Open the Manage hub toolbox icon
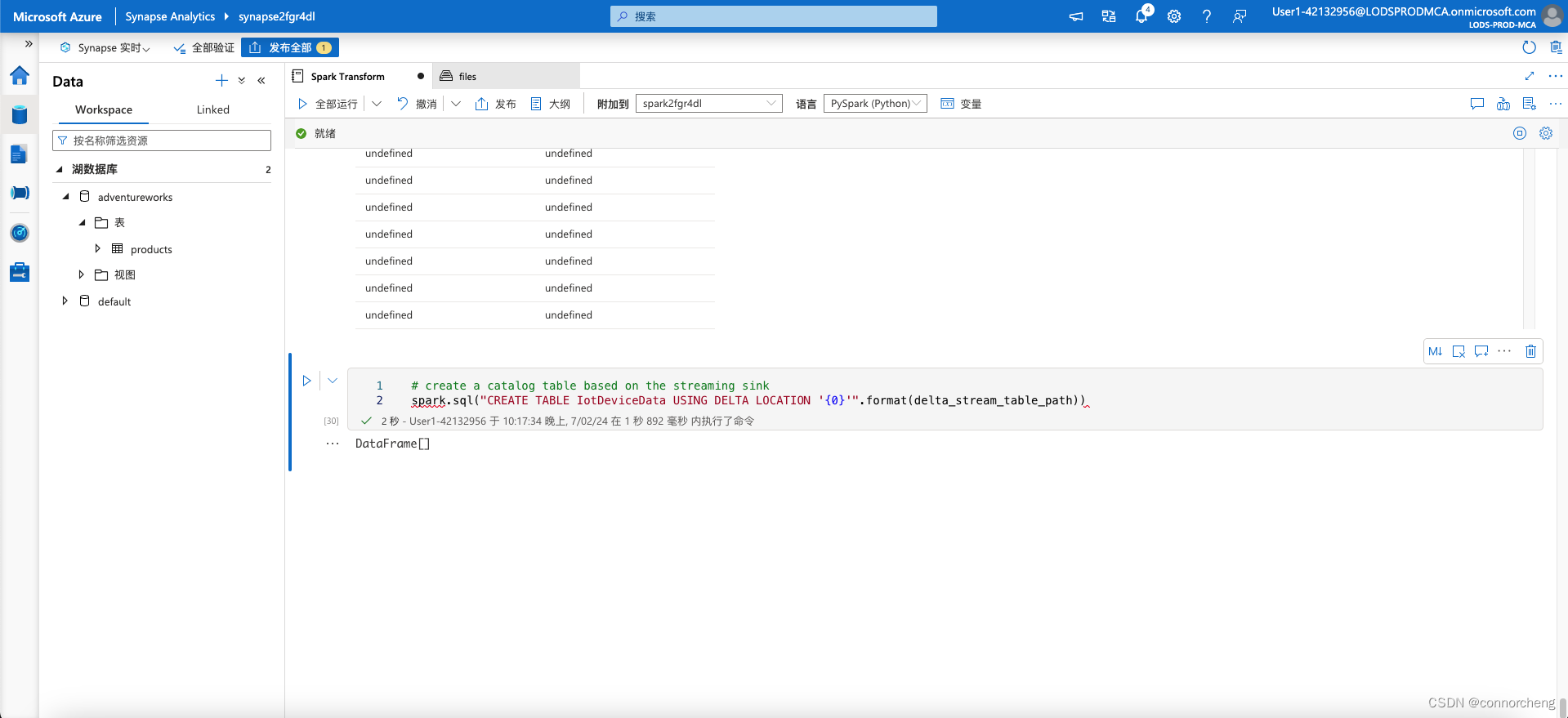 click(x=20, y=272)
